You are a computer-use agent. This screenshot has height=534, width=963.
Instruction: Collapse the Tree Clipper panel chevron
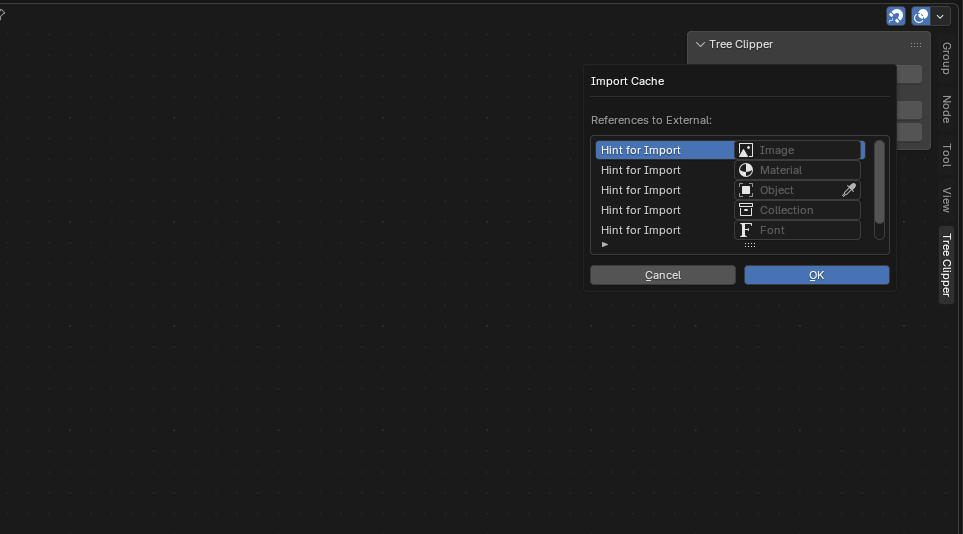(x=700, y=45)
